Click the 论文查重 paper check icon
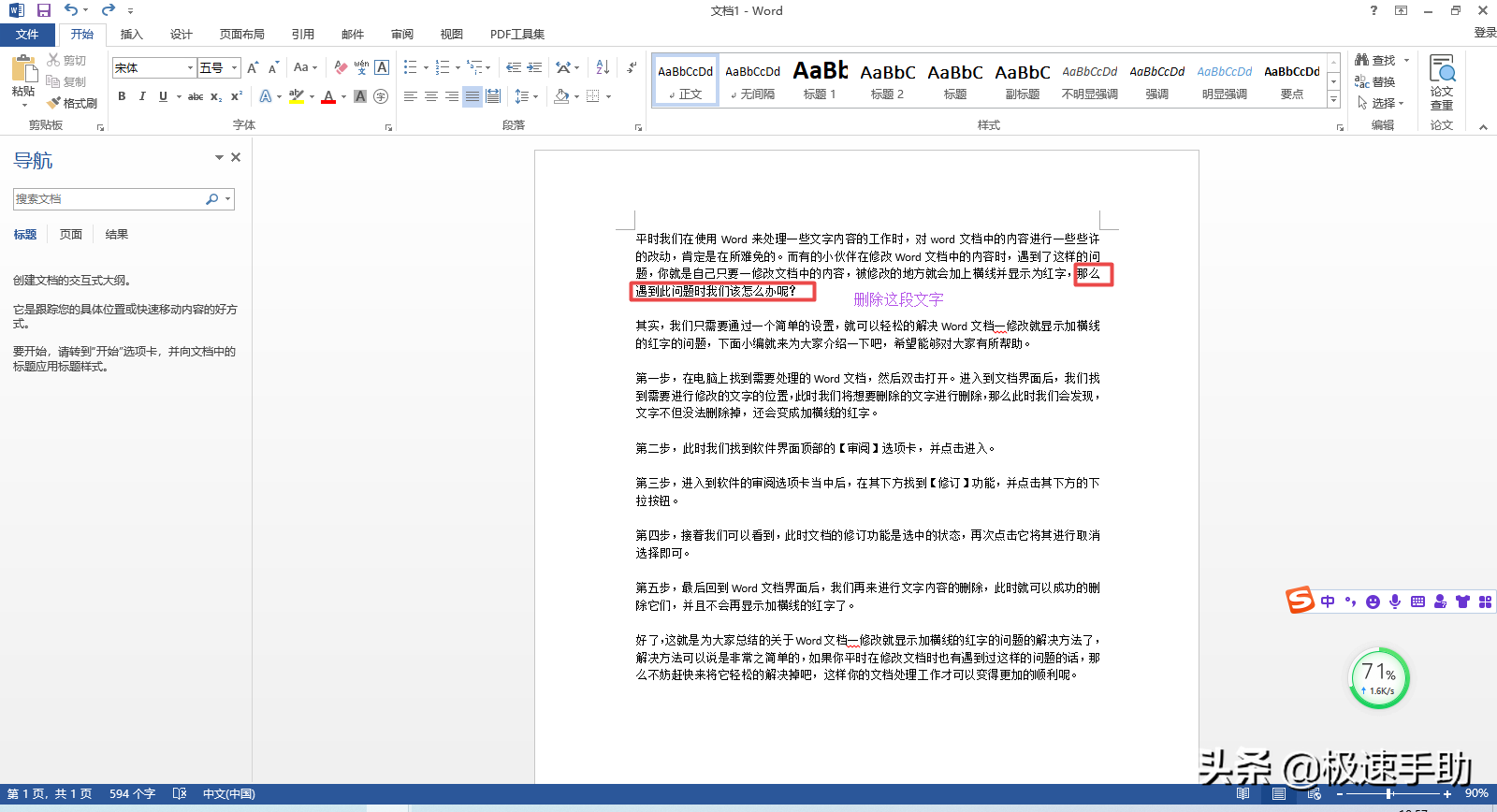Viewport: 1497px width, 812px height. tap(1442, 82)
